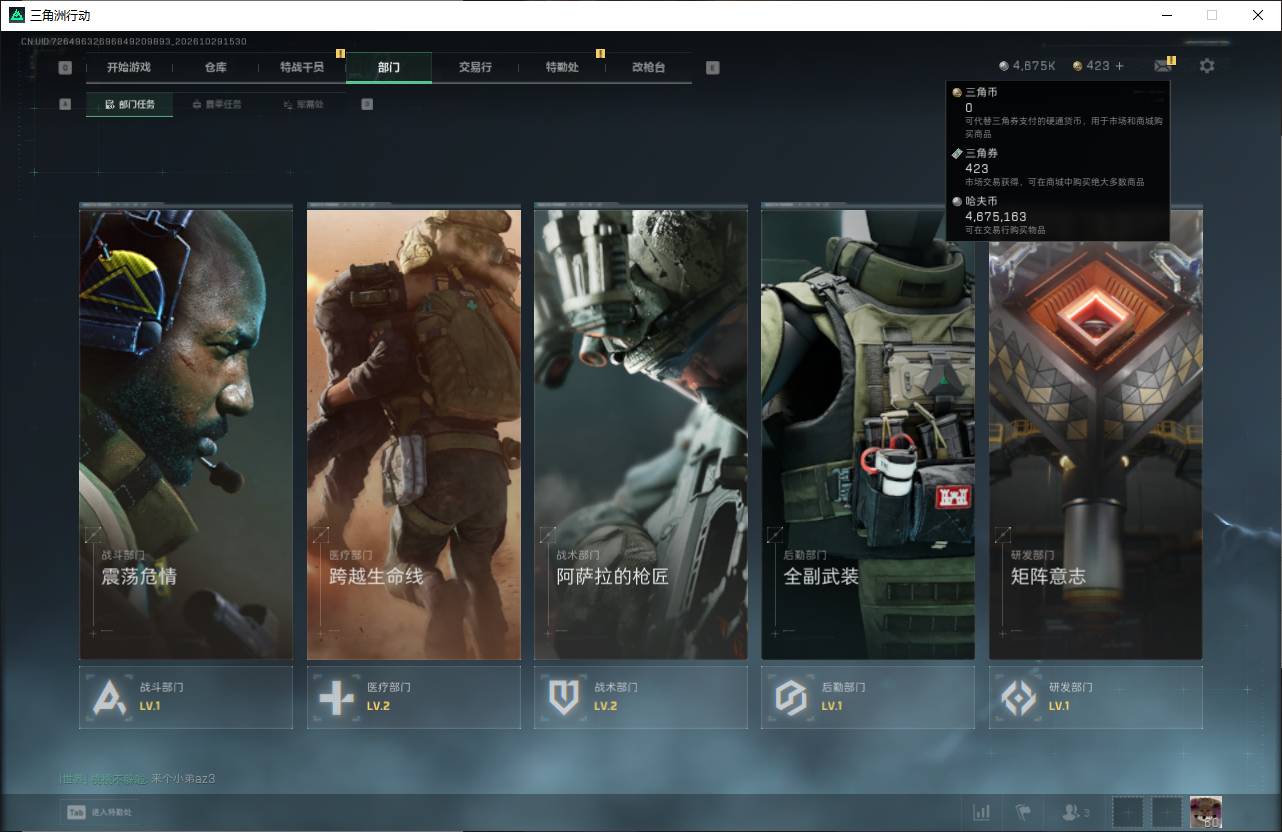
Task: Click the Tab key icon for 进入特勤处
Action: pyautogui.click(x=76, y=812)
